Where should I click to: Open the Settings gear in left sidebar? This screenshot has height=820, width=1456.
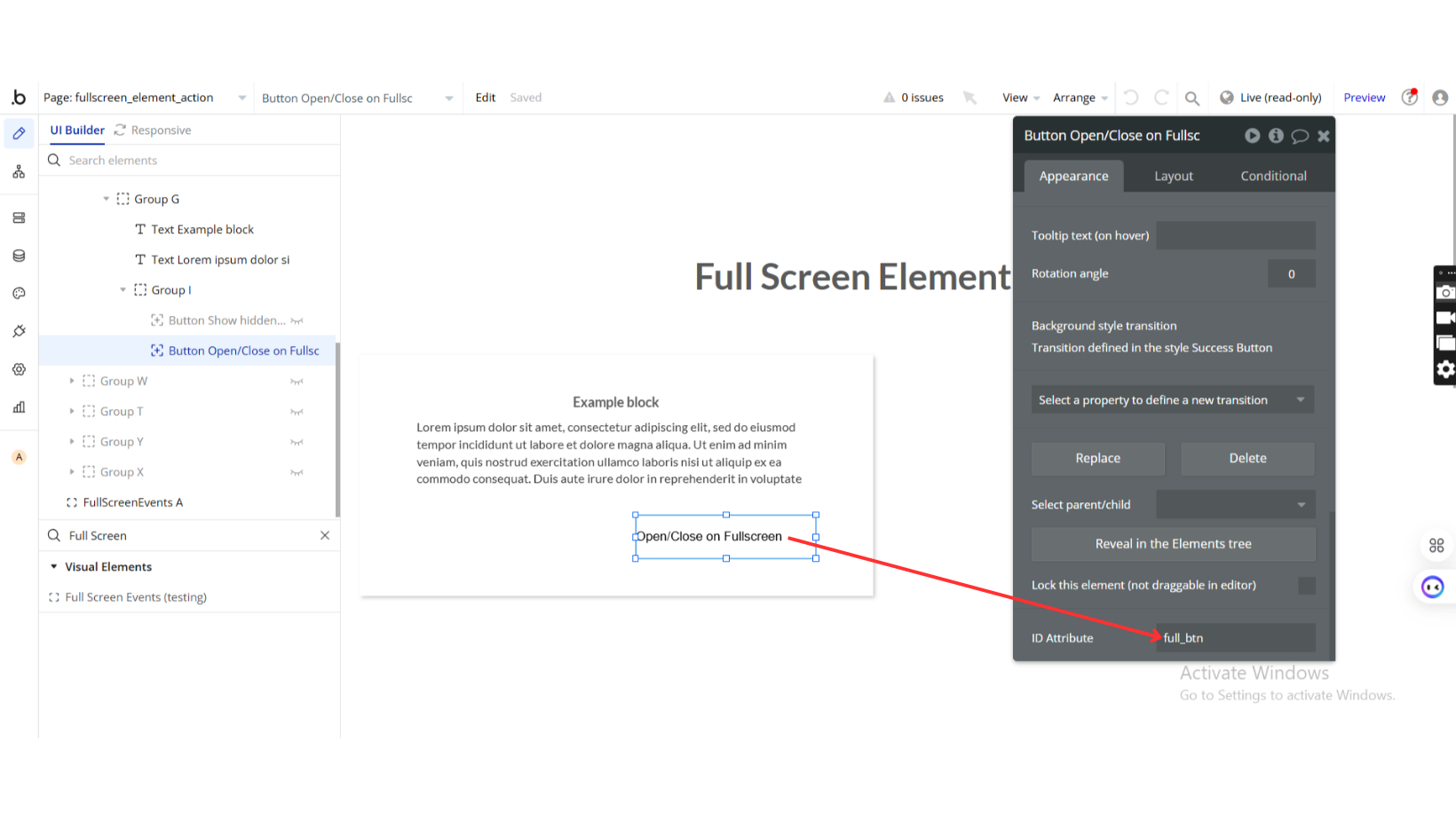click(19, 369)
